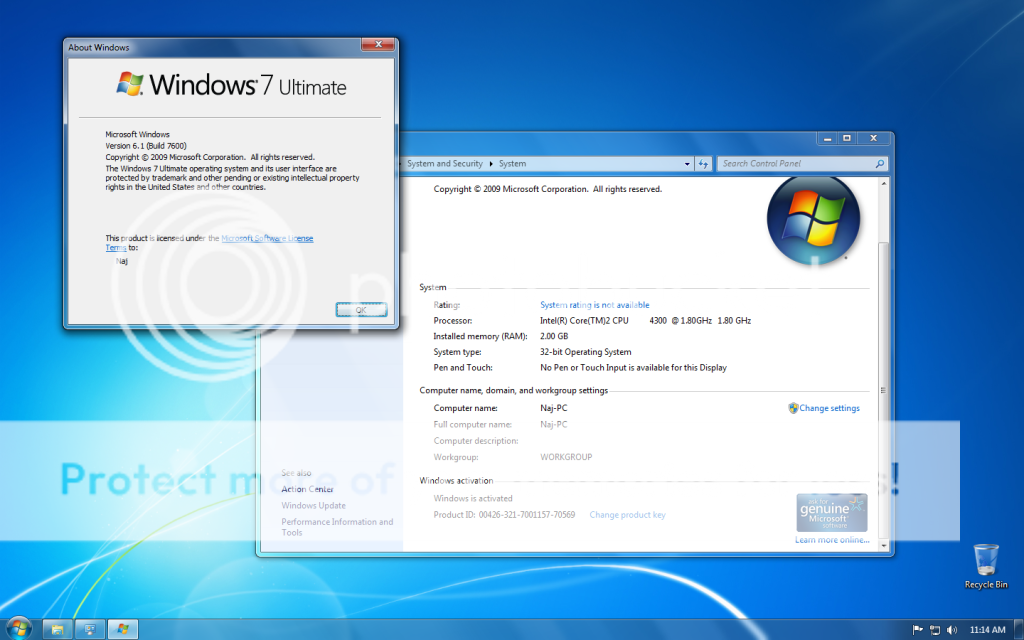Open System rating is not available link
This screenshot has width=1024, height=640.
coord(594,305)
